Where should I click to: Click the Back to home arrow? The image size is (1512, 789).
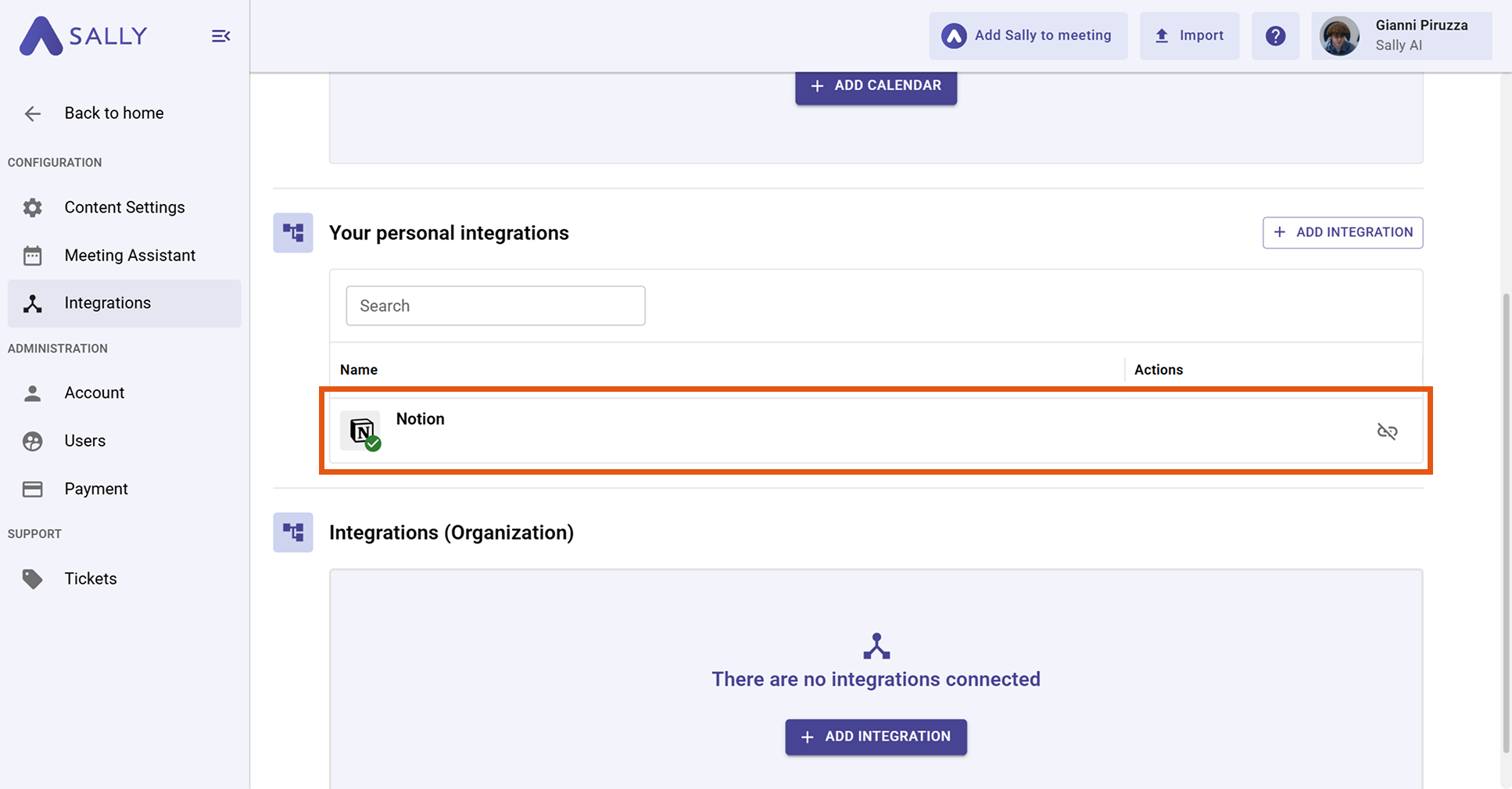tap(33, 113)
